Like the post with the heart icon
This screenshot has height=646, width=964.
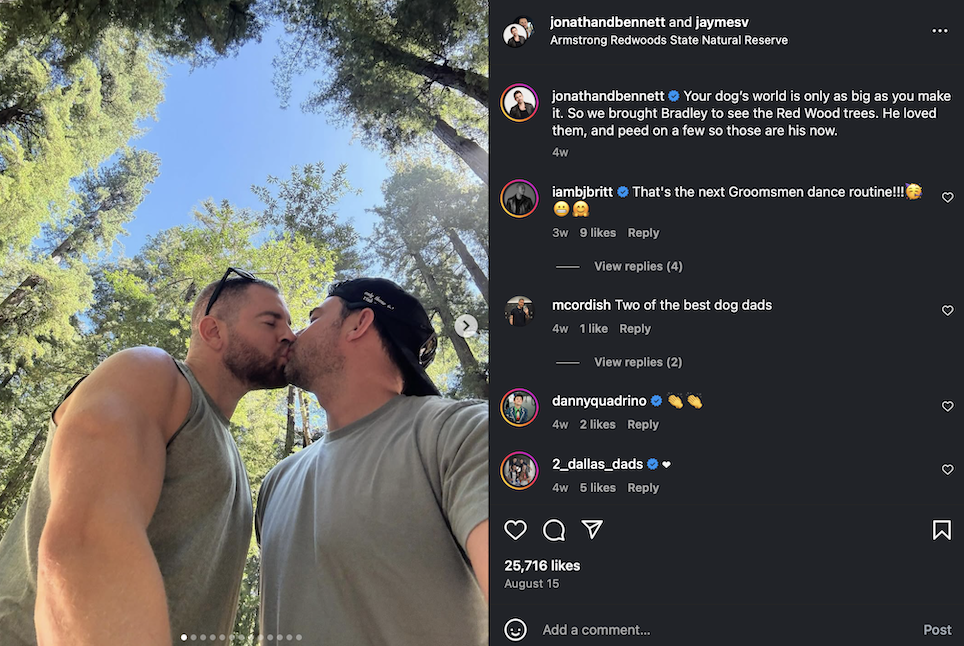tap(515, 530)
